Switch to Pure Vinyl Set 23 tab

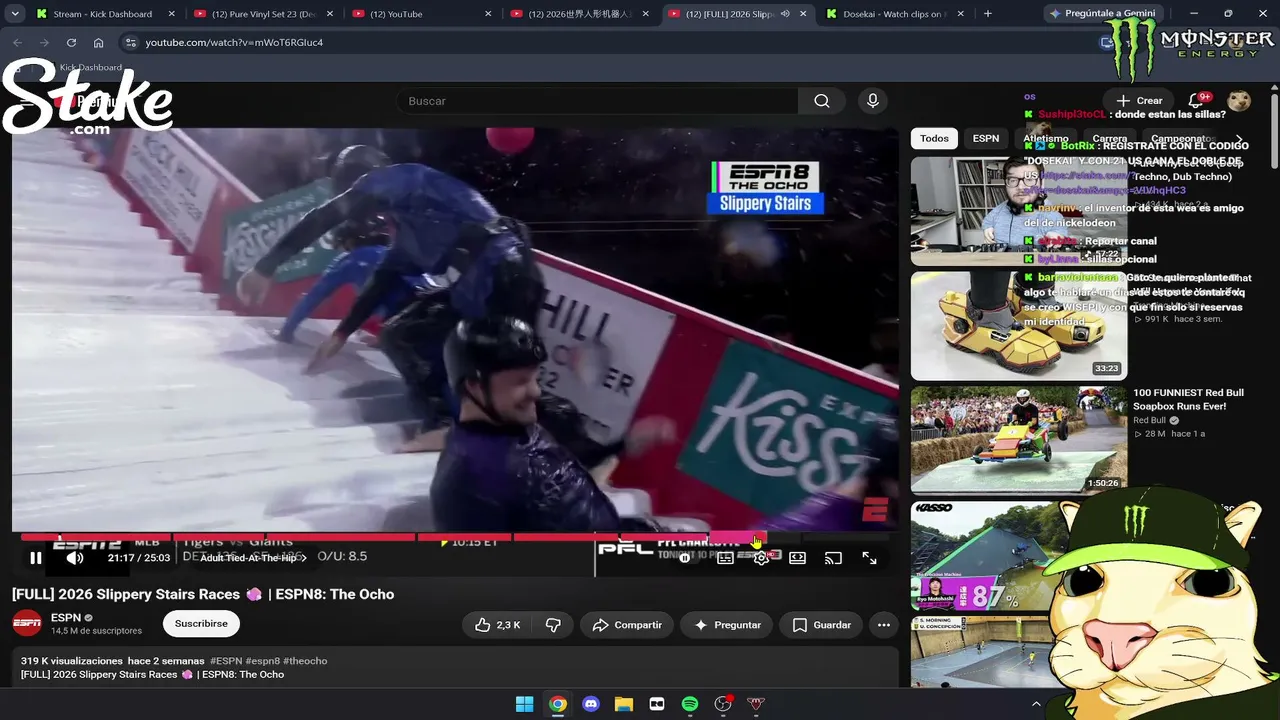[264, 14]
